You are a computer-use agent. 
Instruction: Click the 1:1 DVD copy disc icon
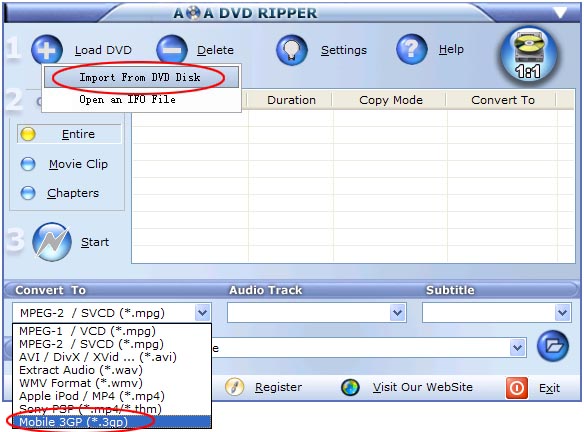tap(529, 55)
